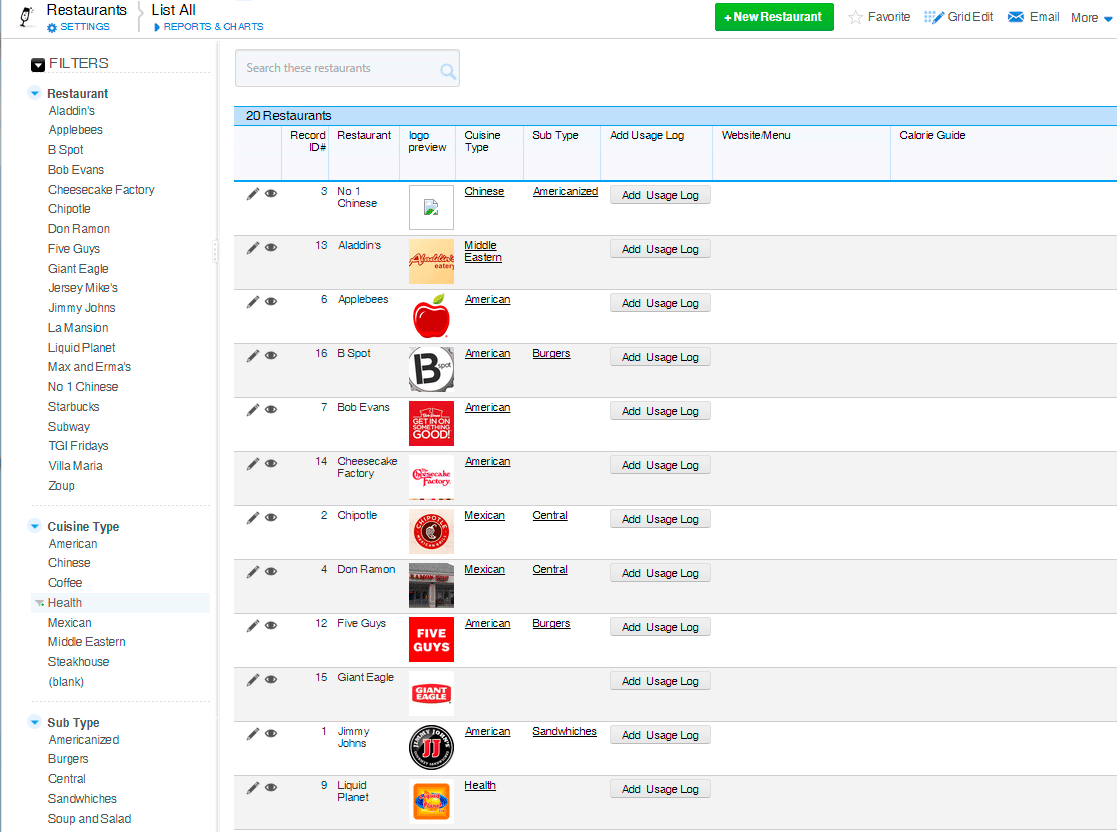Image resolution: width=1117 pixels, height=832 pixels.
Task: Click the pencil edit icon for Aladdin's row
Action: 253,248
